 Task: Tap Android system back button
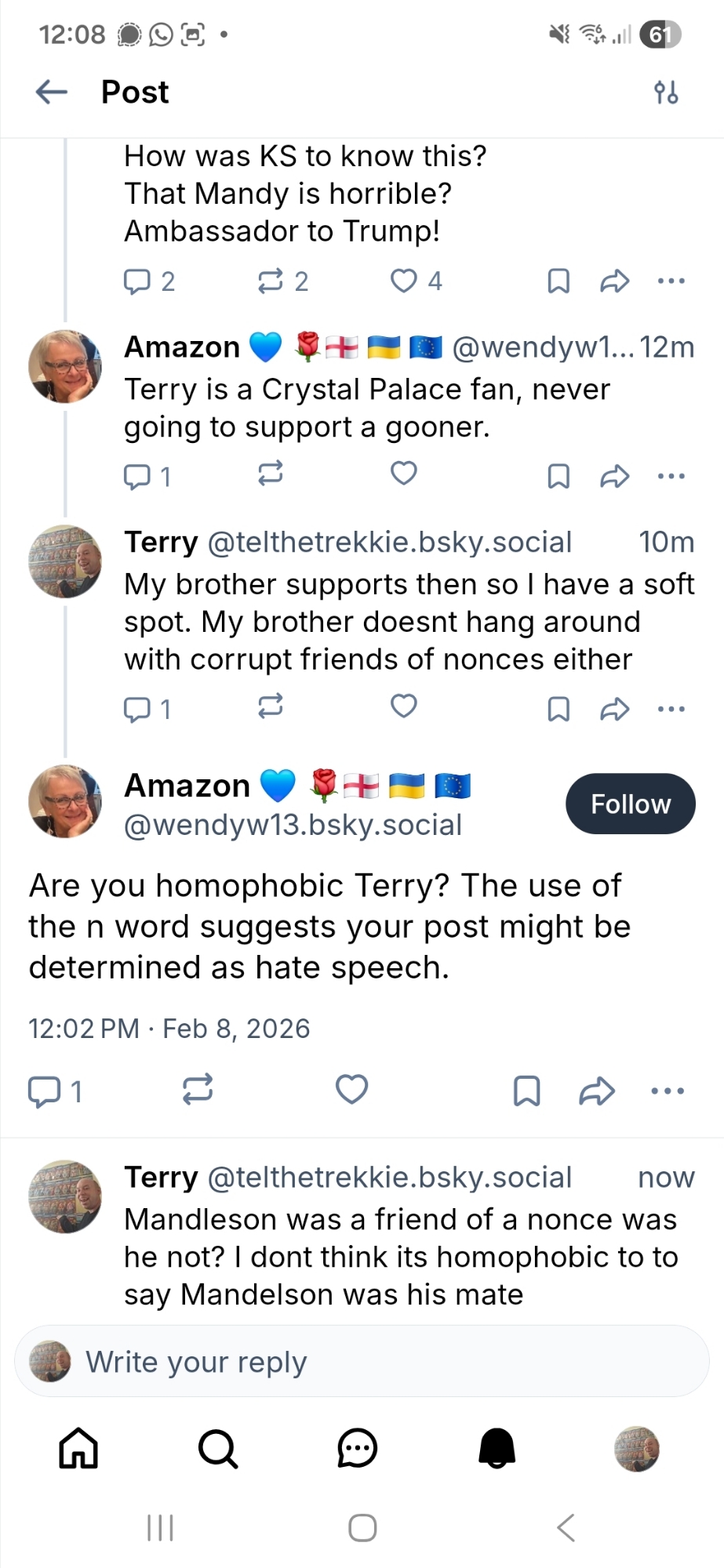click(x=566, y=1527)
